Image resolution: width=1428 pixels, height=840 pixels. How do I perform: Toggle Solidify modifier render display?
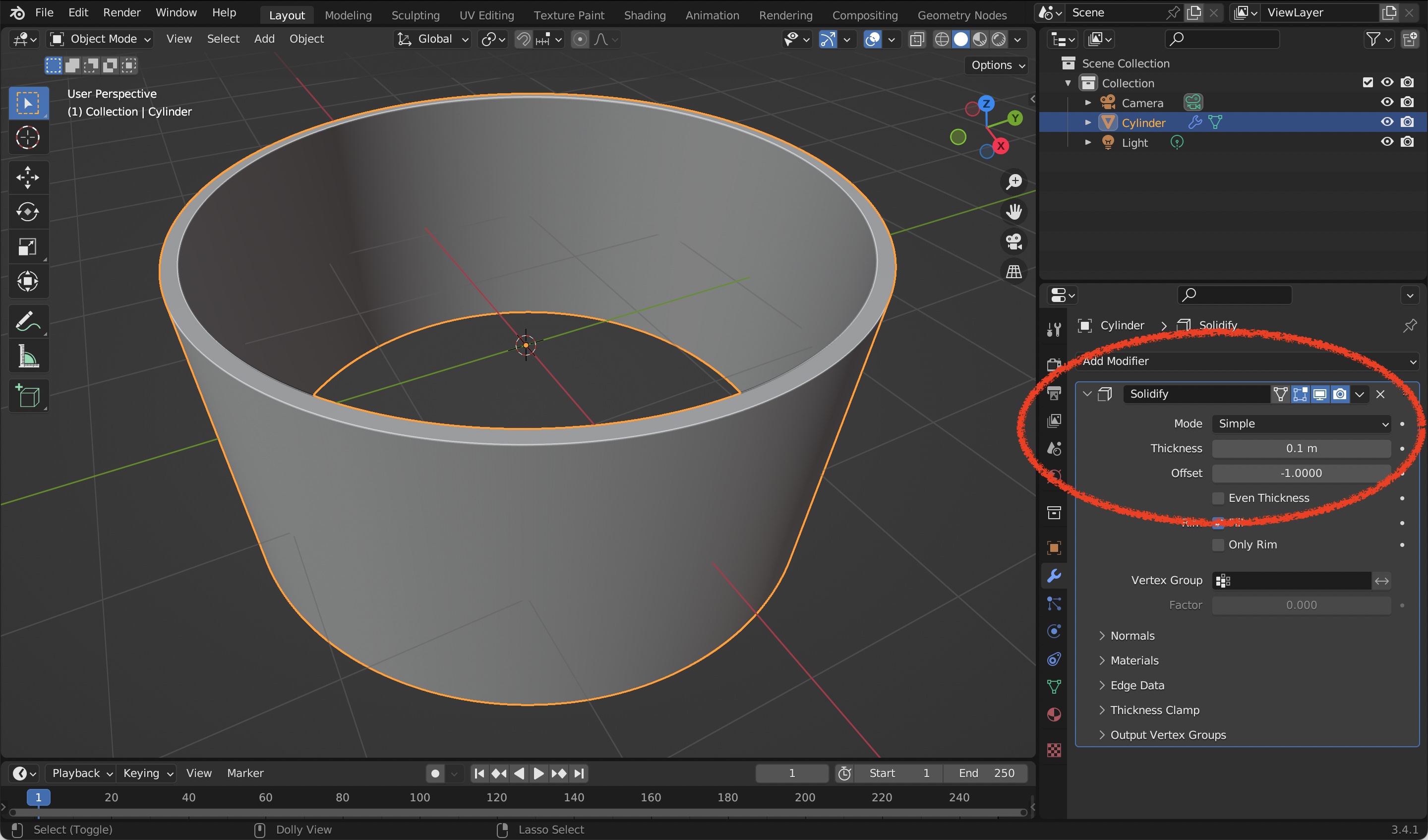[1340, 394]
